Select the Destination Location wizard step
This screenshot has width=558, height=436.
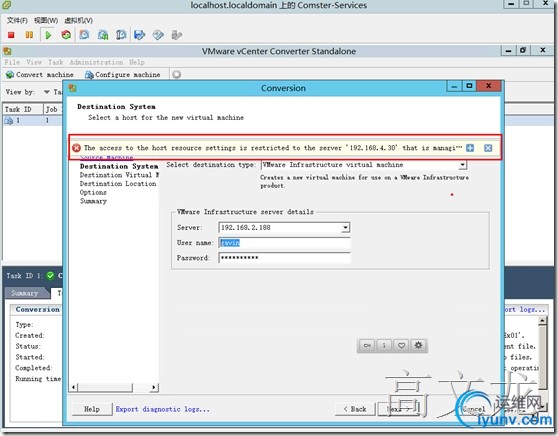pyautogui.click(x=118, y=184)
